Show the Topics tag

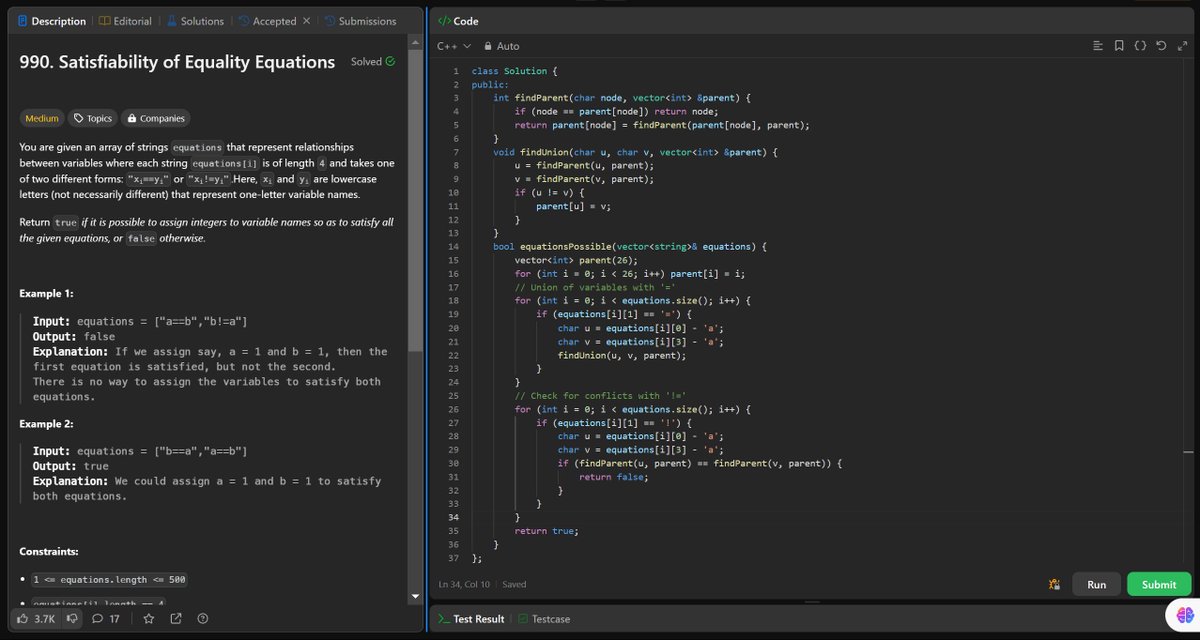[x=92, y=118]
